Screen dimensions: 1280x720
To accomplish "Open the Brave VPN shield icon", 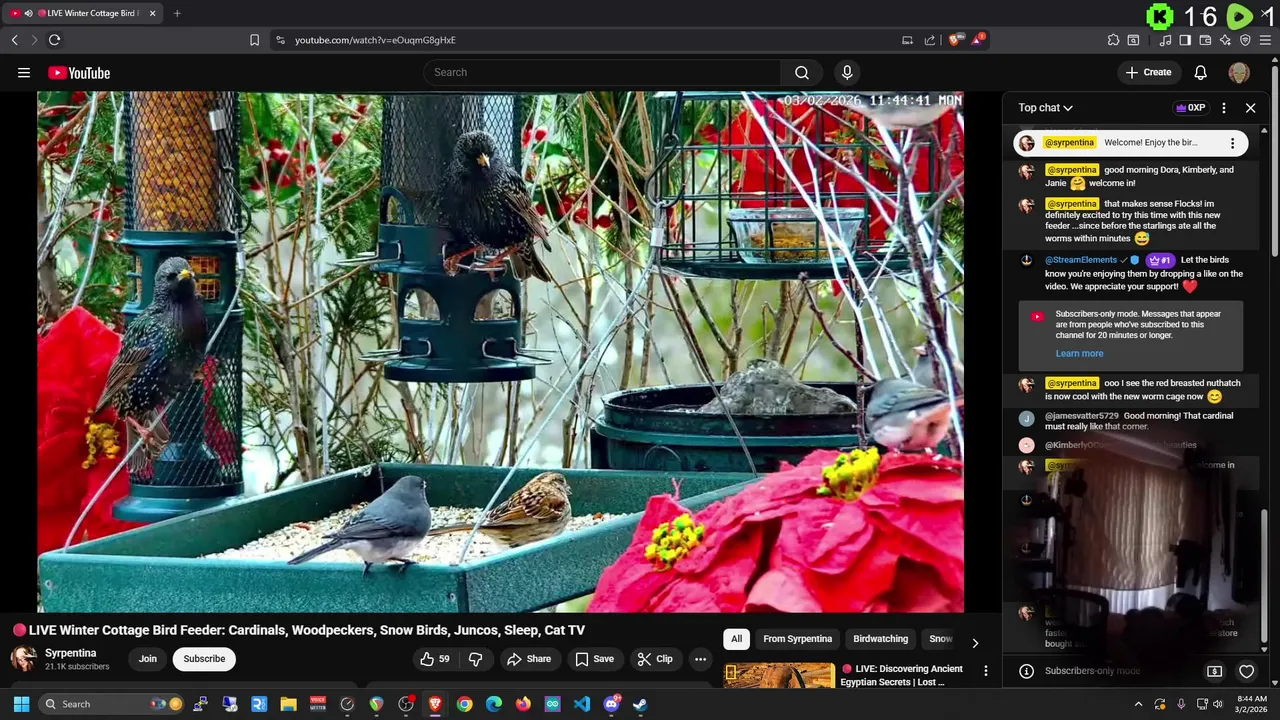I will pos(1245,40).
